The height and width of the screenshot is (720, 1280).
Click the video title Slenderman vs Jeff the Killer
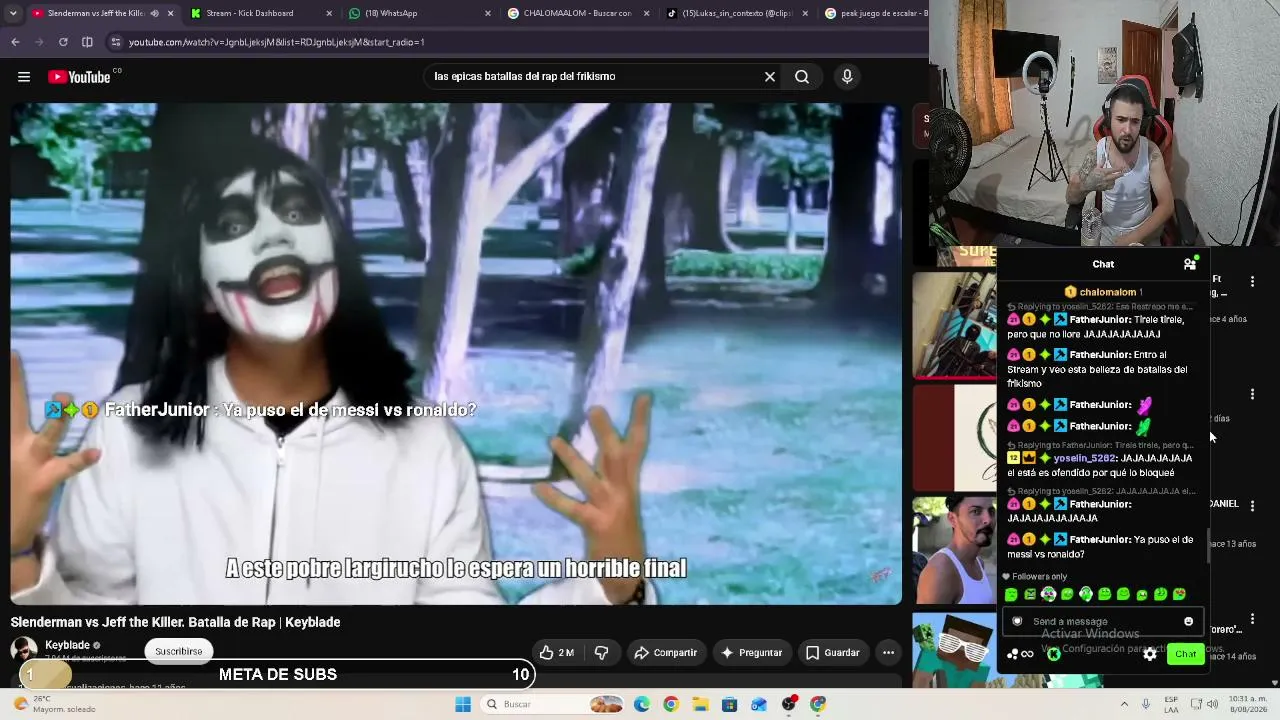point(175,622)
